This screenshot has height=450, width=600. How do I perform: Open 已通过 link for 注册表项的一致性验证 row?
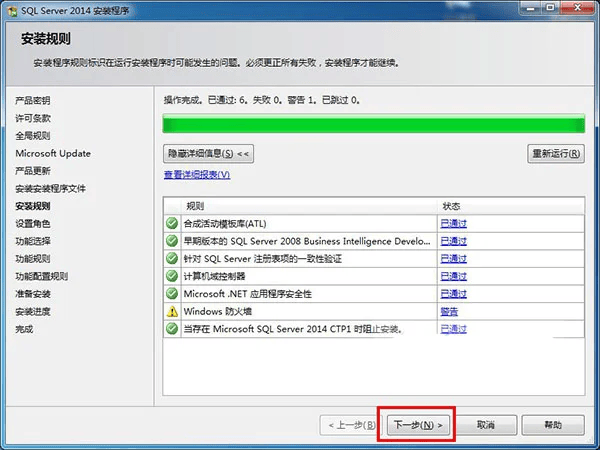[x=453, y=259]
